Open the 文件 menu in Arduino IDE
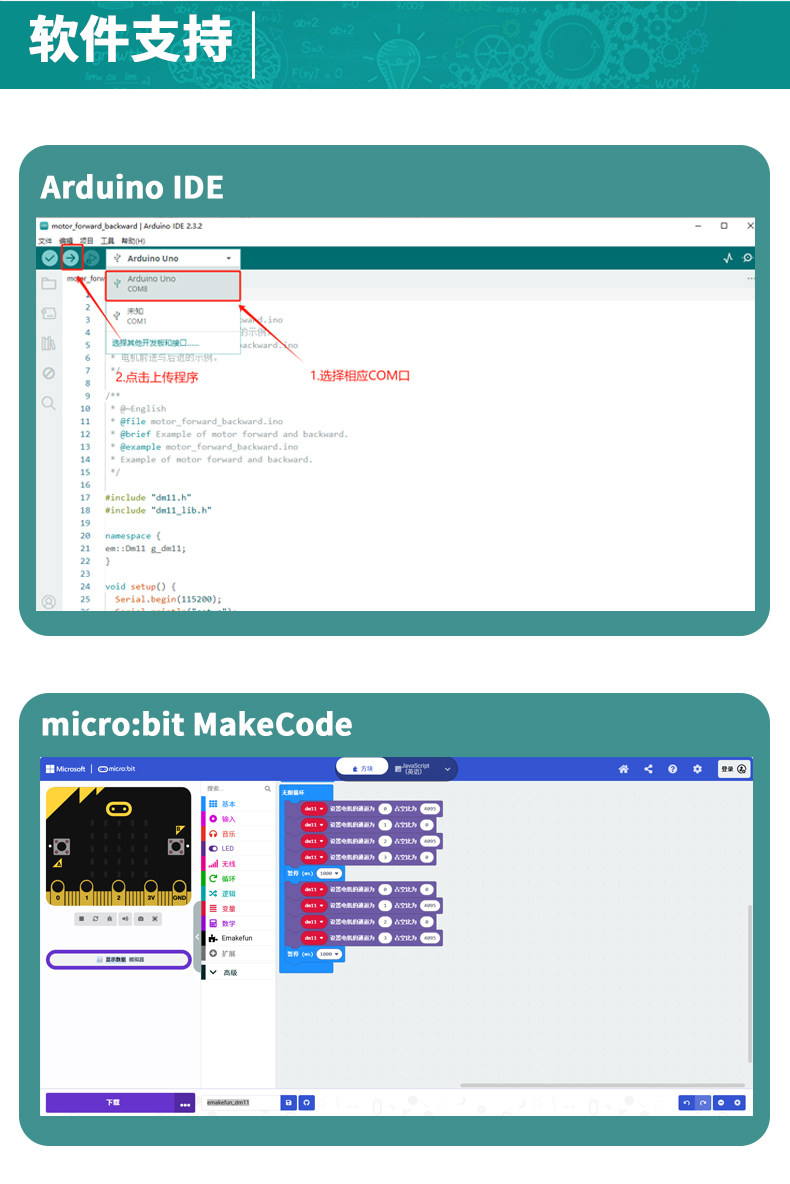The image size is (790, 1184). click(x=45, y=241)
